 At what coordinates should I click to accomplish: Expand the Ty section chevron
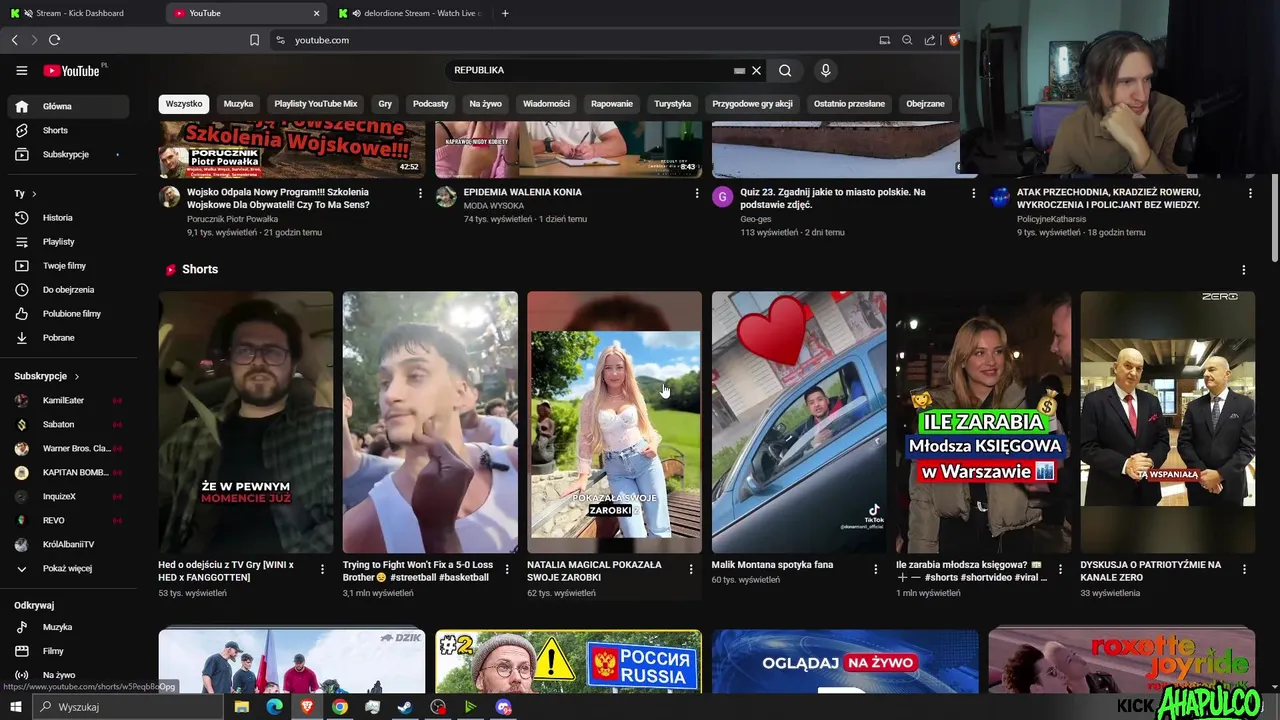(34, 193)
